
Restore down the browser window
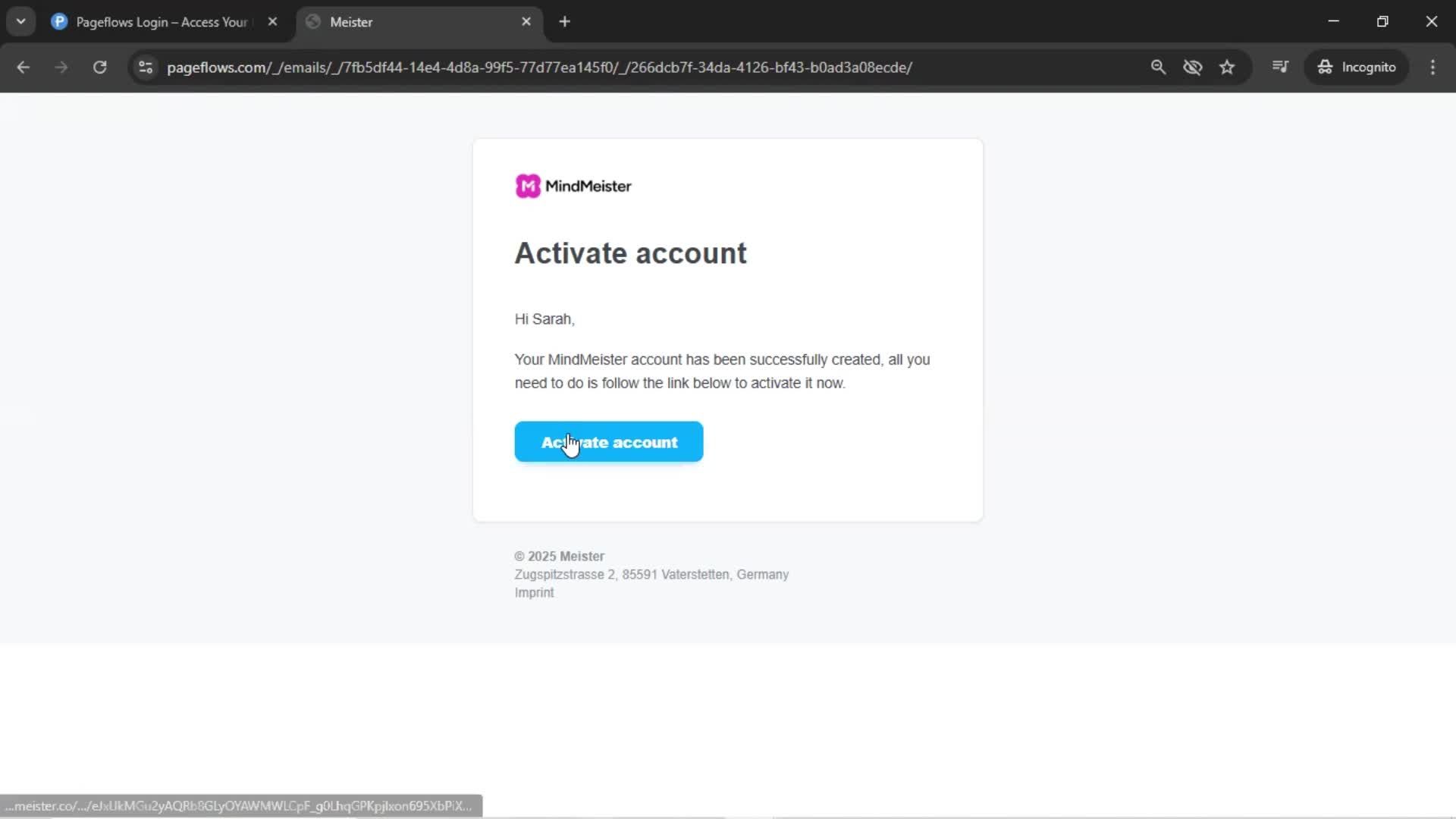pos(1382,21)
